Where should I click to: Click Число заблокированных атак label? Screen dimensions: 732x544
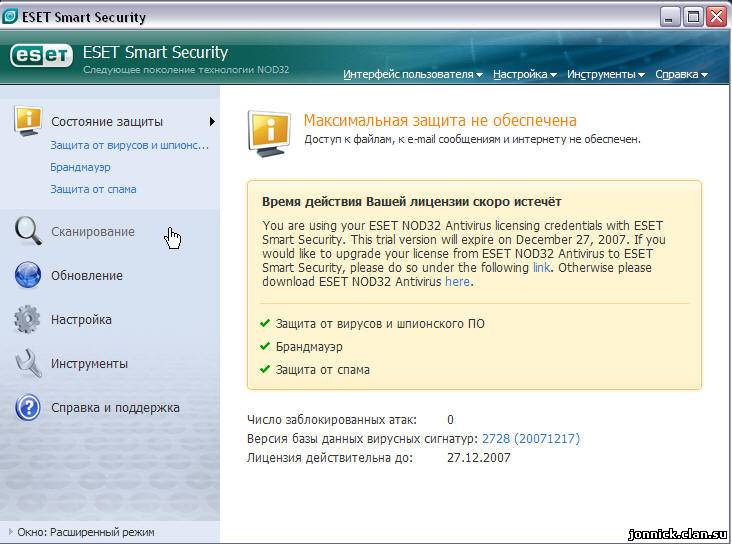[x=332, y=419]
